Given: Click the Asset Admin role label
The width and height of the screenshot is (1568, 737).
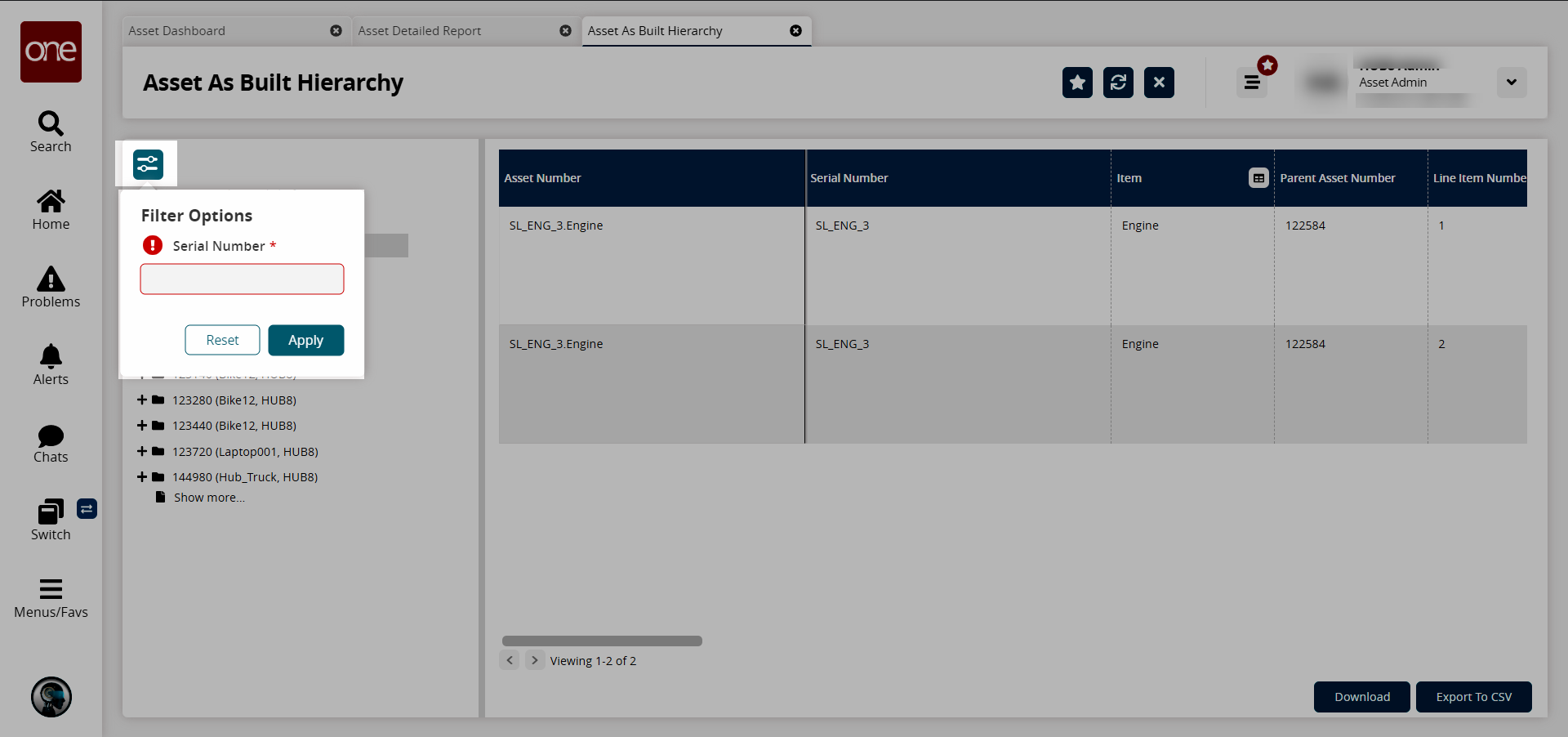Looking at the screenshot, I should tap(1392, 83).
